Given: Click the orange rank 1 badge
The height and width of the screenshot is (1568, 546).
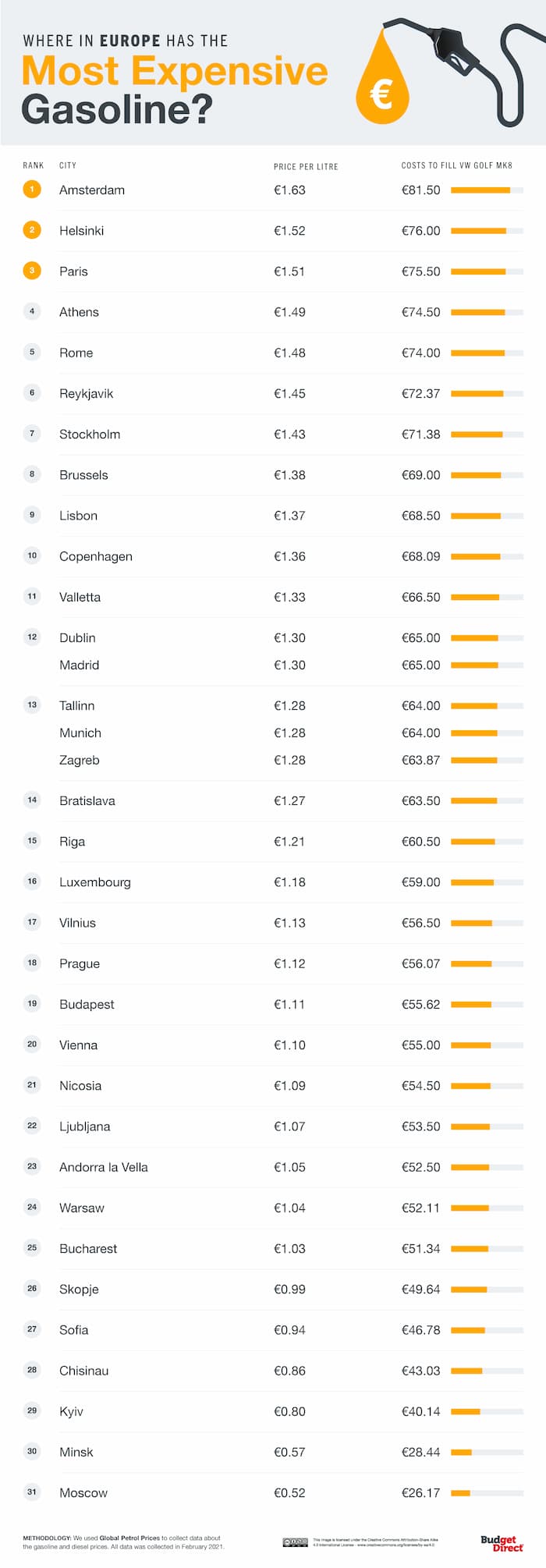Looking at the screenshot, I should click(x=32, y=190).
